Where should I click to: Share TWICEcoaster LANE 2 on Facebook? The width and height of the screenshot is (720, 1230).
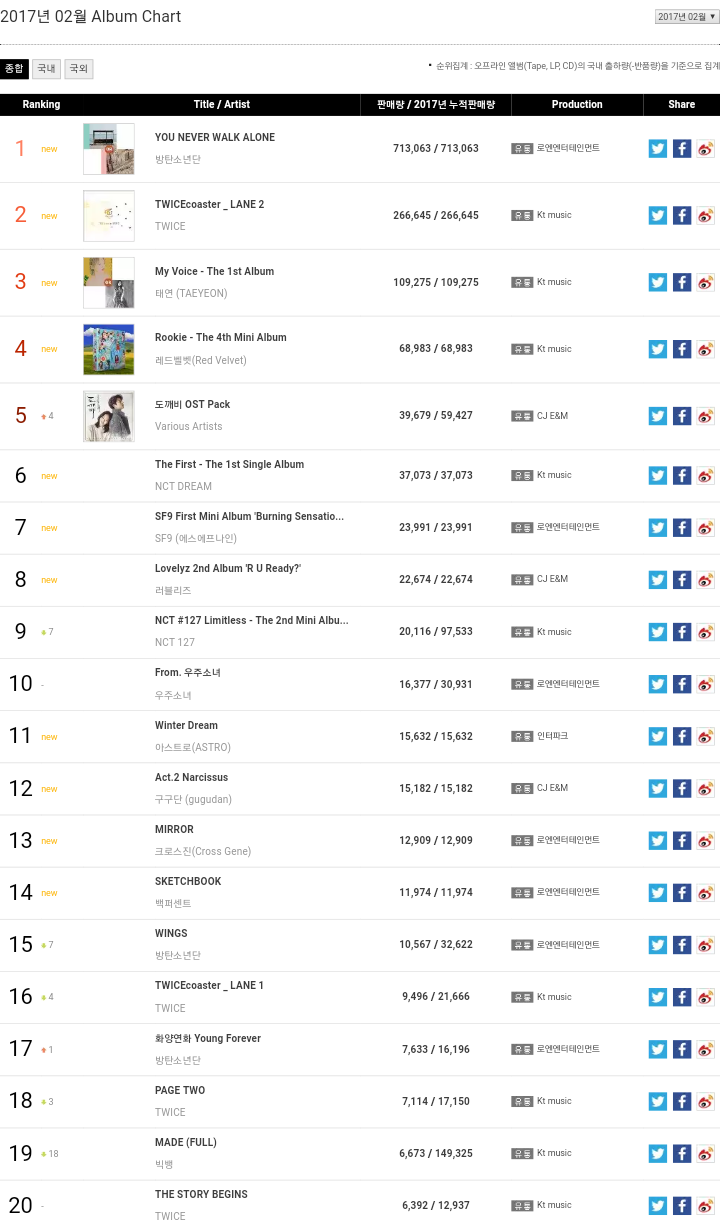(x=681, y=215)
